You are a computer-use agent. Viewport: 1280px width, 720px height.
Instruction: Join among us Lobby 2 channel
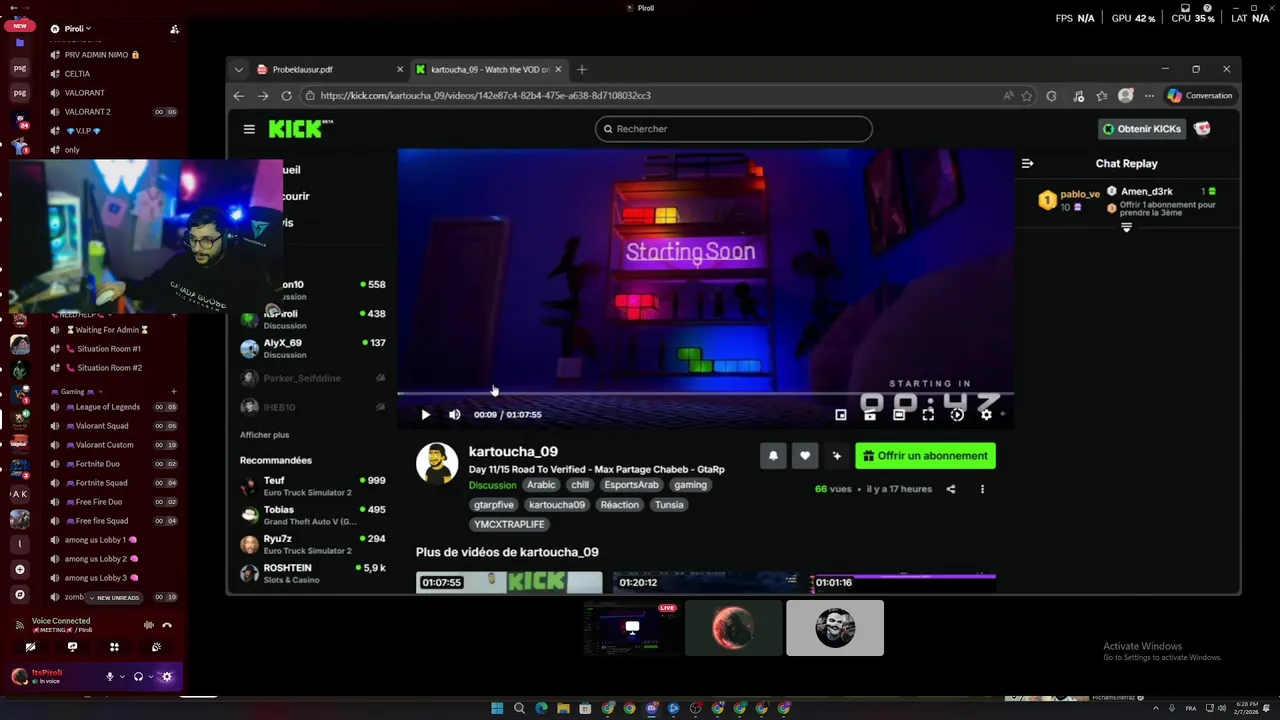(113, 559)
